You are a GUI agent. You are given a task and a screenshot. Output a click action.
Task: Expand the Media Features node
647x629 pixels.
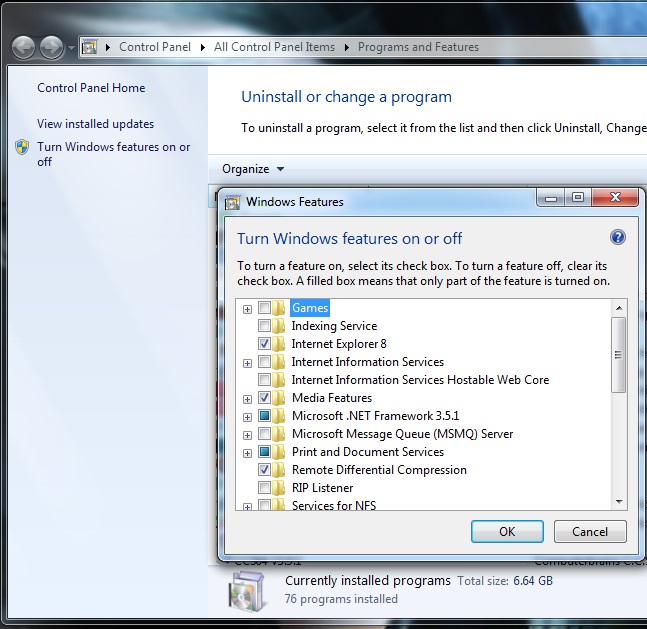point(247,399)
